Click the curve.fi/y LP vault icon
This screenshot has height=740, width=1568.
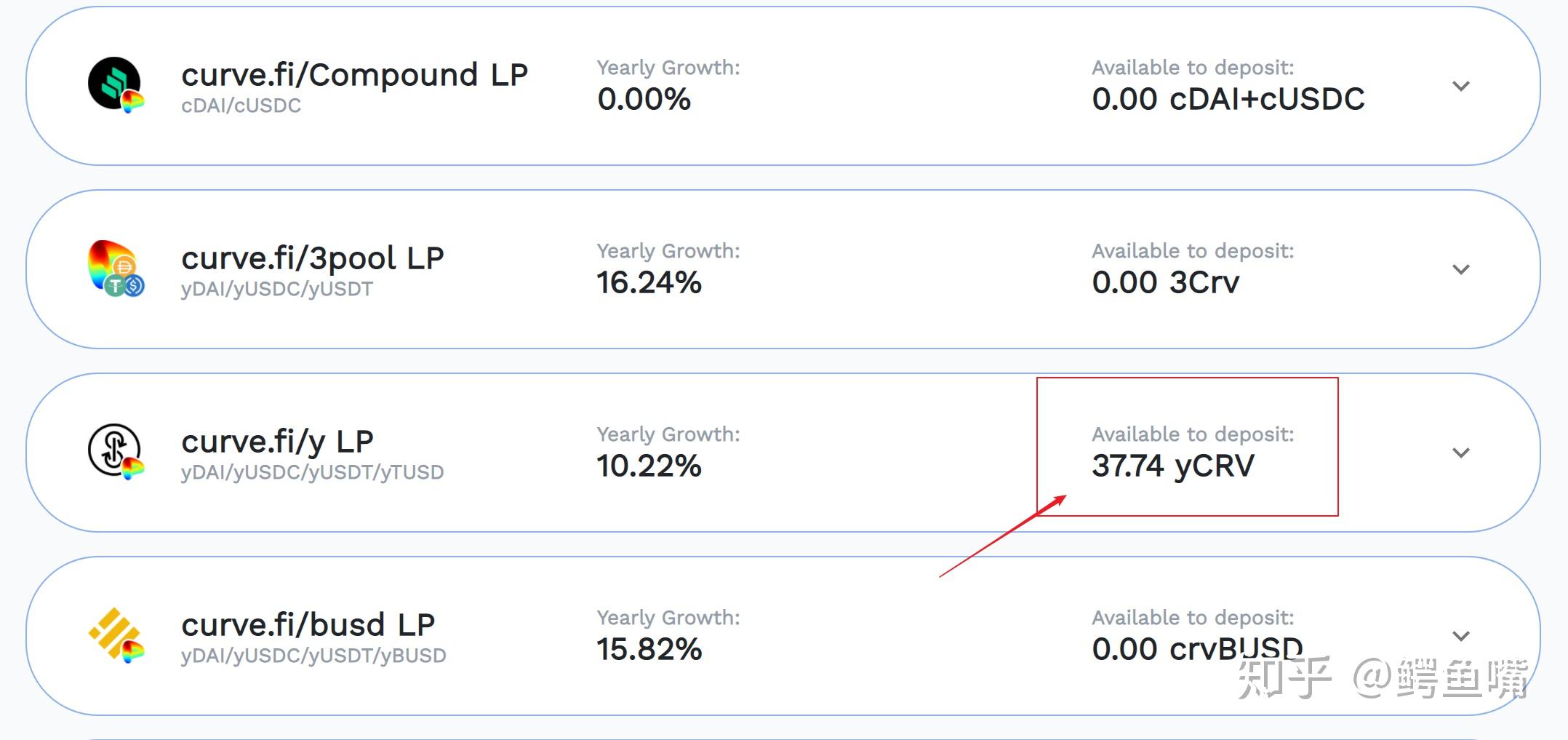click(116, 452)
